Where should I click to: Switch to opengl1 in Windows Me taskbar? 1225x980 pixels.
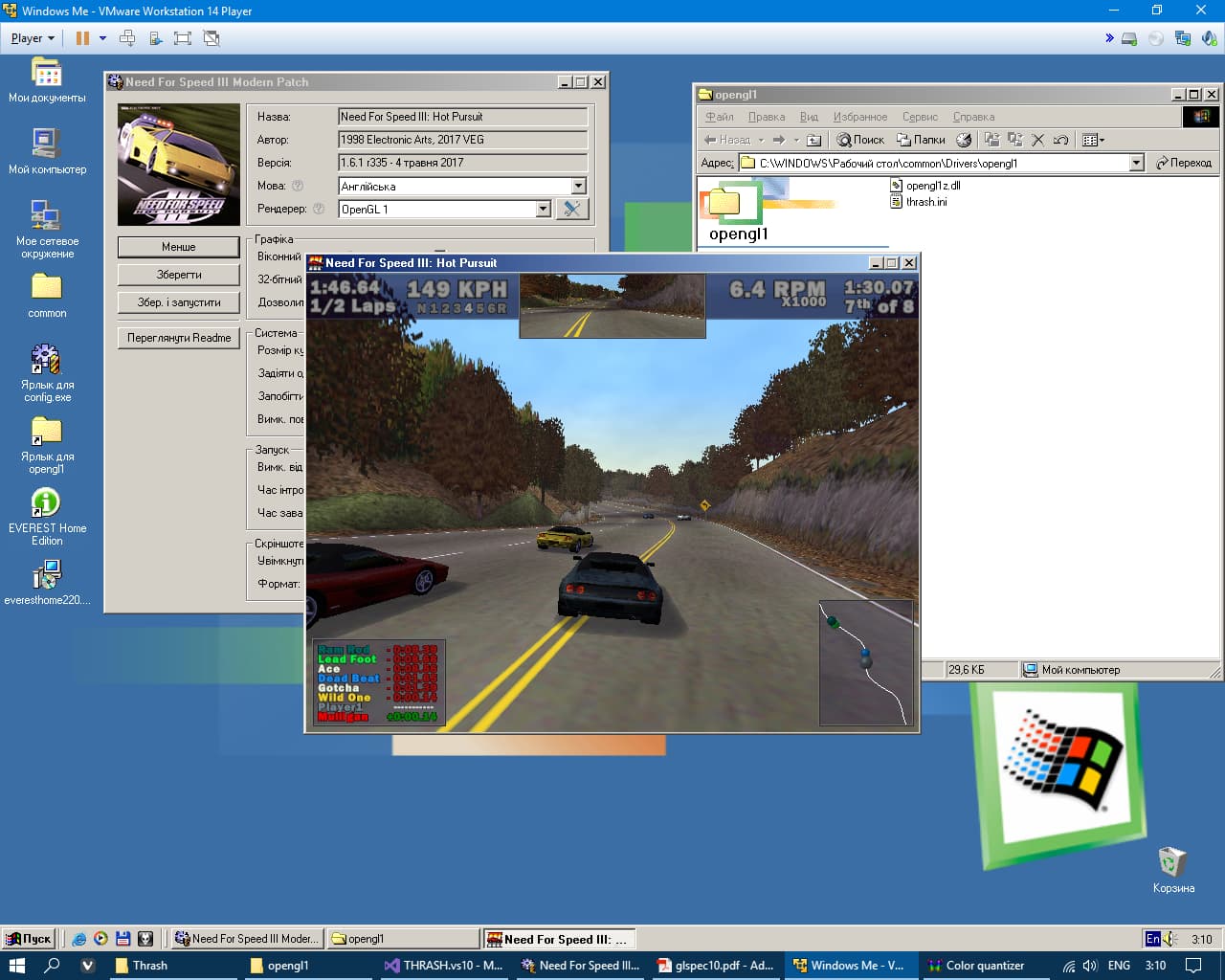402,939
